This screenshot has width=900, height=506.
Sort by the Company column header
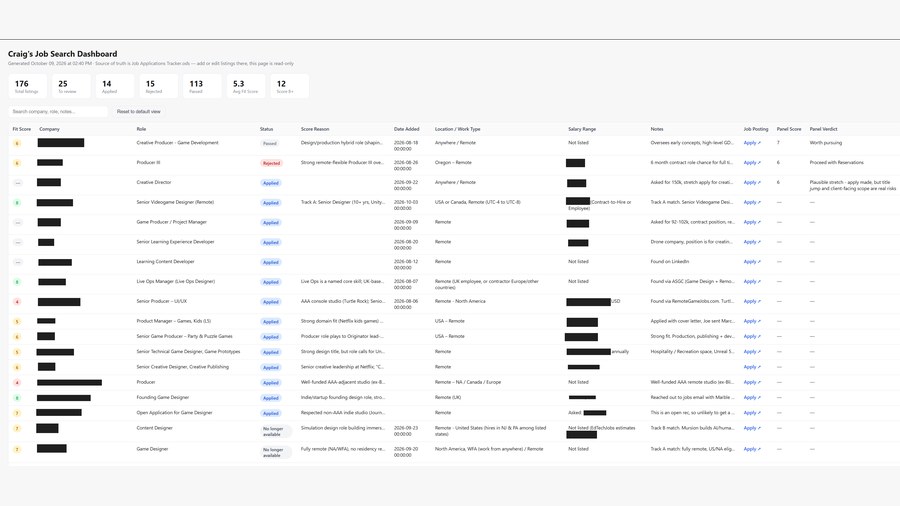[x=49, y=129]
